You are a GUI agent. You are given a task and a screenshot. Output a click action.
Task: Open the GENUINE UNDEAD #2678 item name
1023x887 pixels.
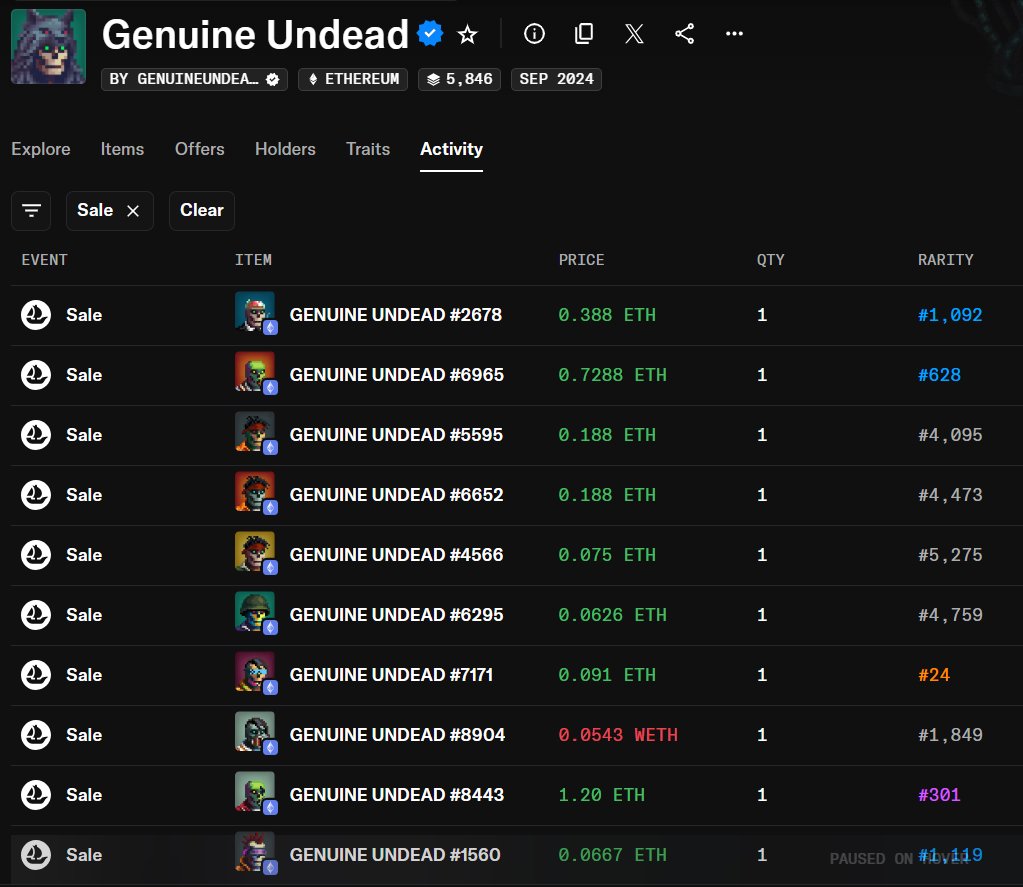[x=395, y=315]
